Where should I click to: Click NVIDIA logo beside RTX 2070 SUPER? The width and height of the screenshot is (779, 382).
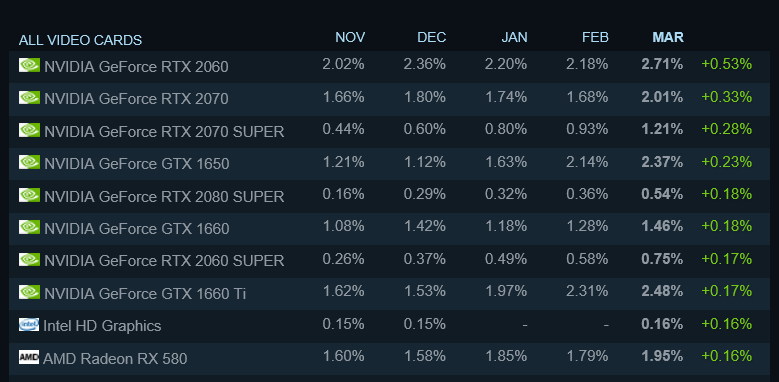pos(29,130)
